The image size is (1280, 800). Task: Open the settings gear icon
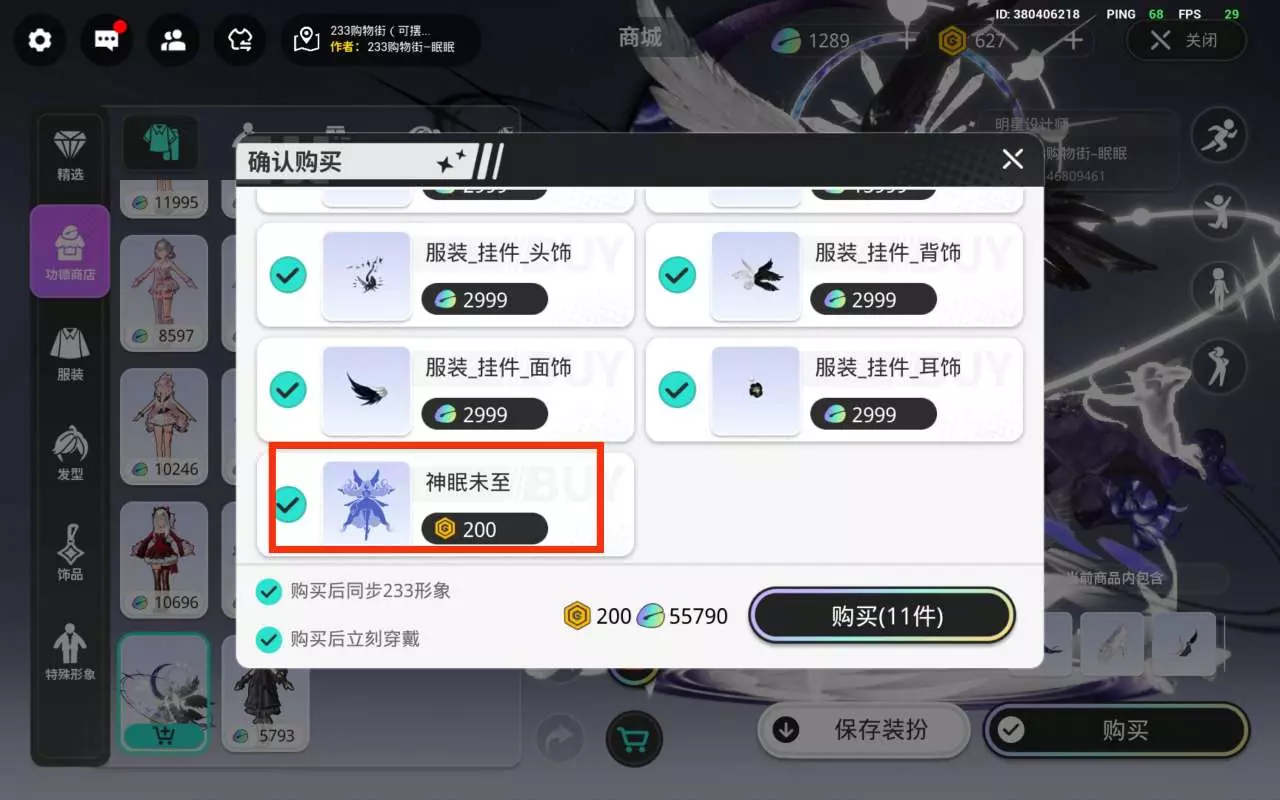pos(40,40)
